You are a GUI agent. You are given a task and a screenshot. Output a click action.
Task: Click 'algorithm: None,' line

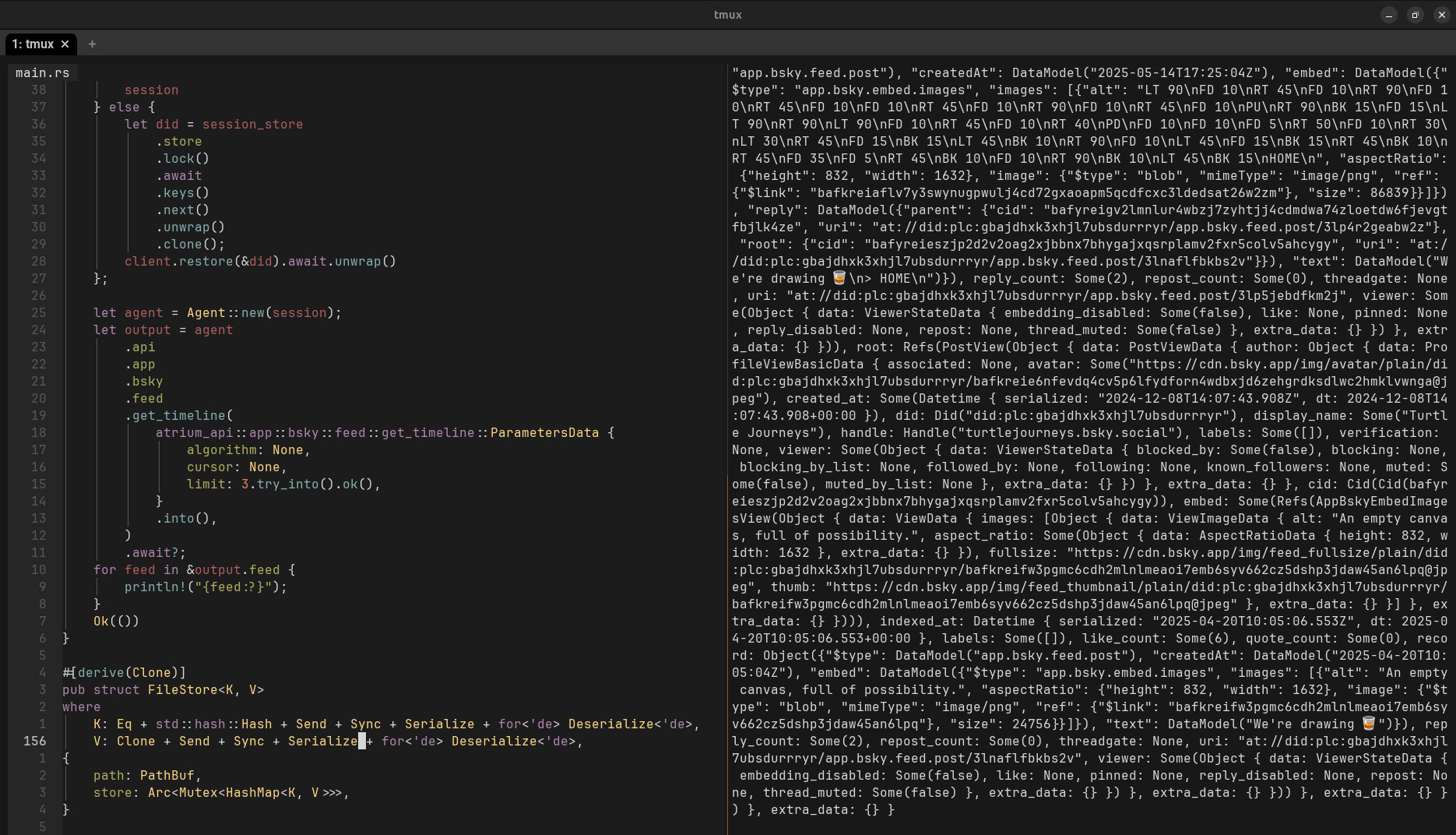(x=248, y=449)
